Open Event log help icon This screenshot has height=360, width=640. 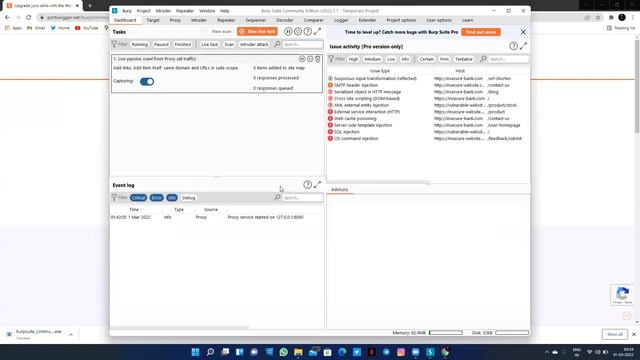[x=308, y=184]
